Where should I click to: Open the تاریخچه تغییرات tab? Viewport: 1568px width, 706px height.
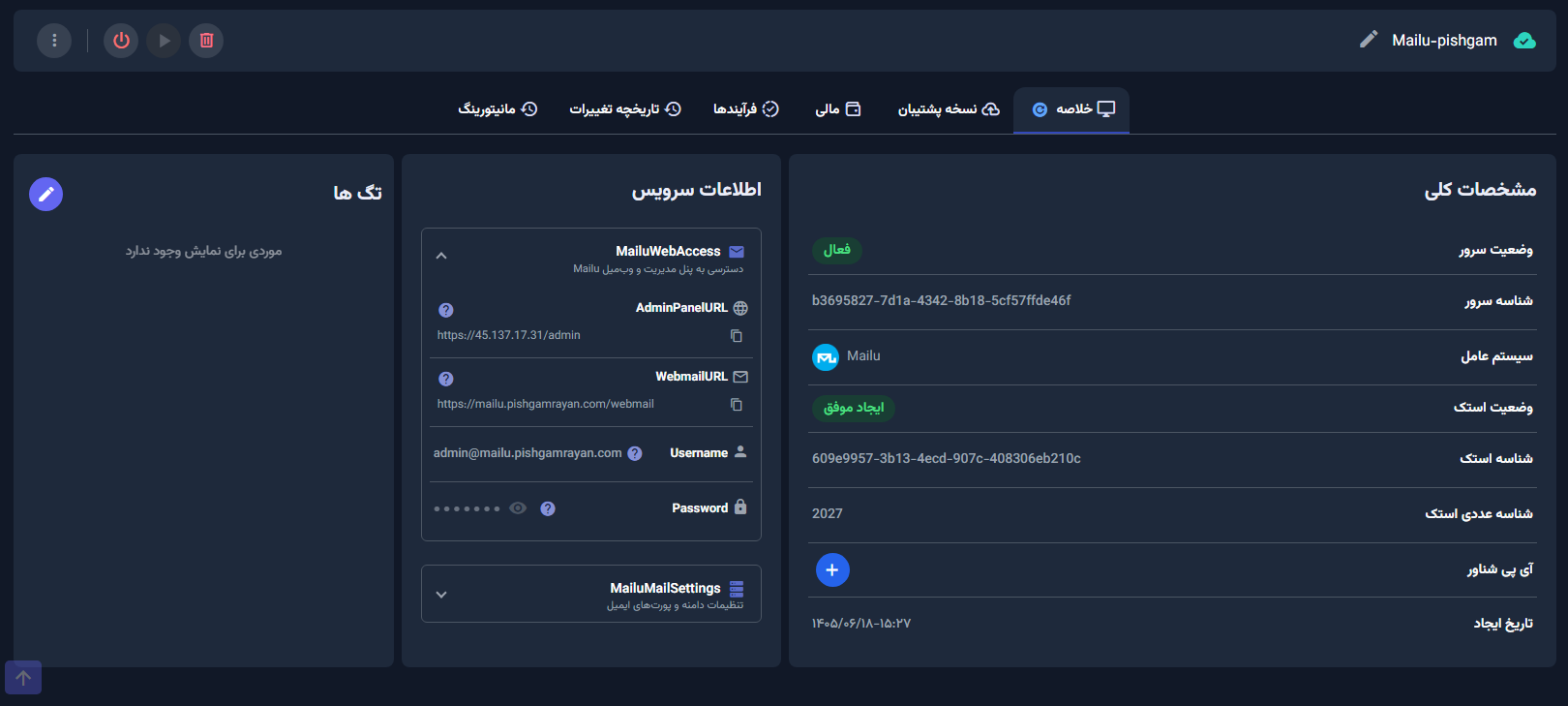pyautogui.click(x=625, y=109)
